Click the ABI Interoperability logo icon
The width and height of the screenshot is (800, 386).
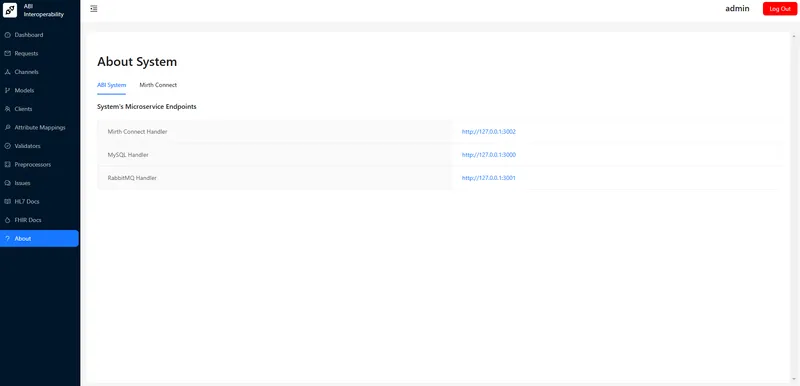(x=10, y=10)
